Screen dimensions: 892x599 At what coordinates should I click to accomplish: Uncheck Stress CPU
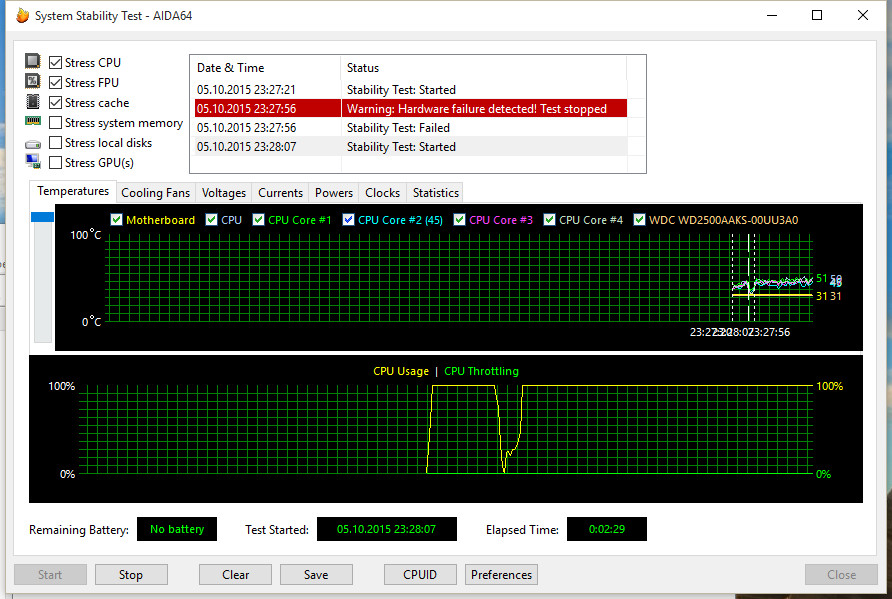[x=55, y=63]
